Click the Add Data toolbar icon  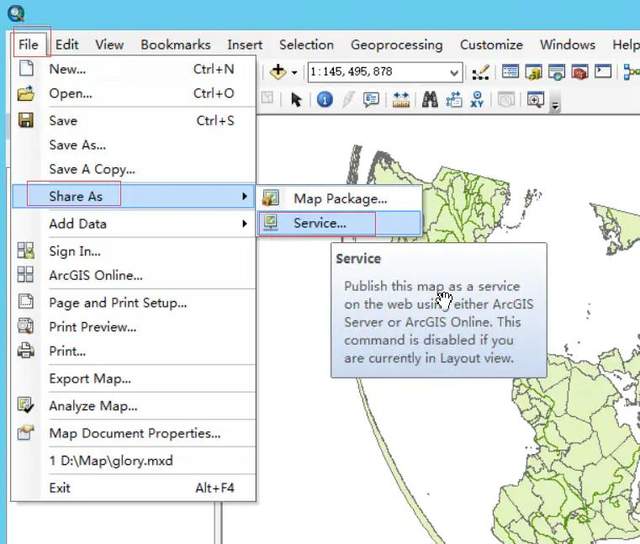tap(278, 71)
